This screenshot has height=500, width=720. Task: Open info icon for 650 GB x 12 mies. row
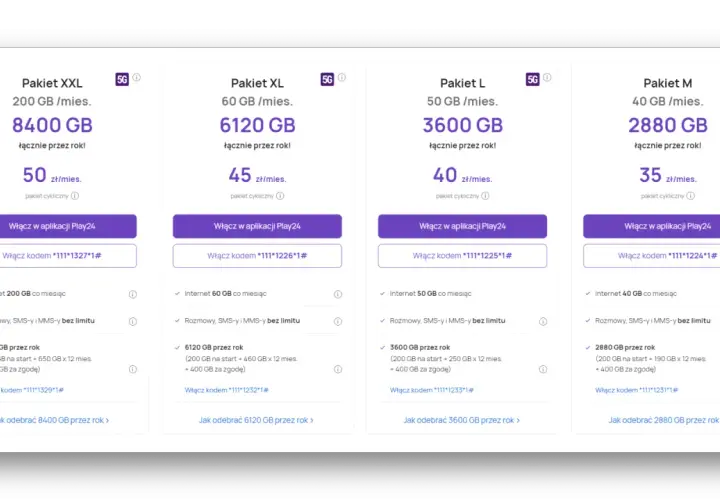[x=133, y=369]
